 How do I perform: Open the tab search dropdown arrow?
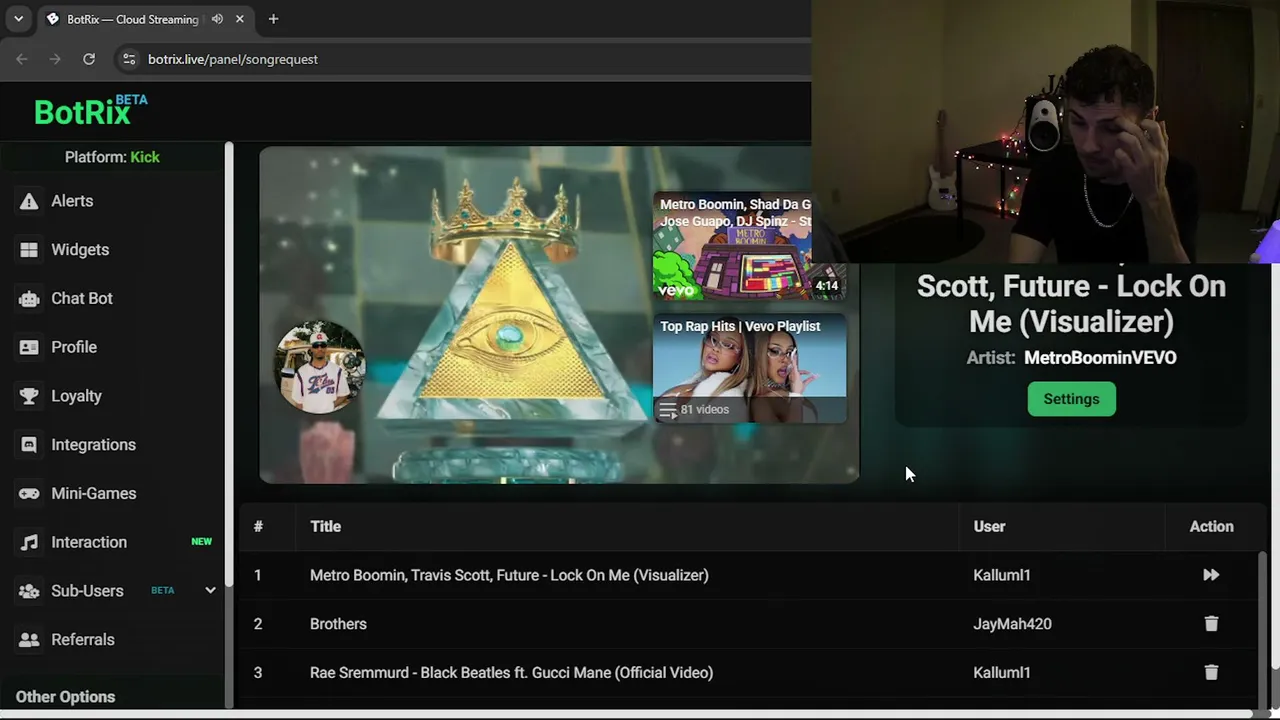(18, 19)
